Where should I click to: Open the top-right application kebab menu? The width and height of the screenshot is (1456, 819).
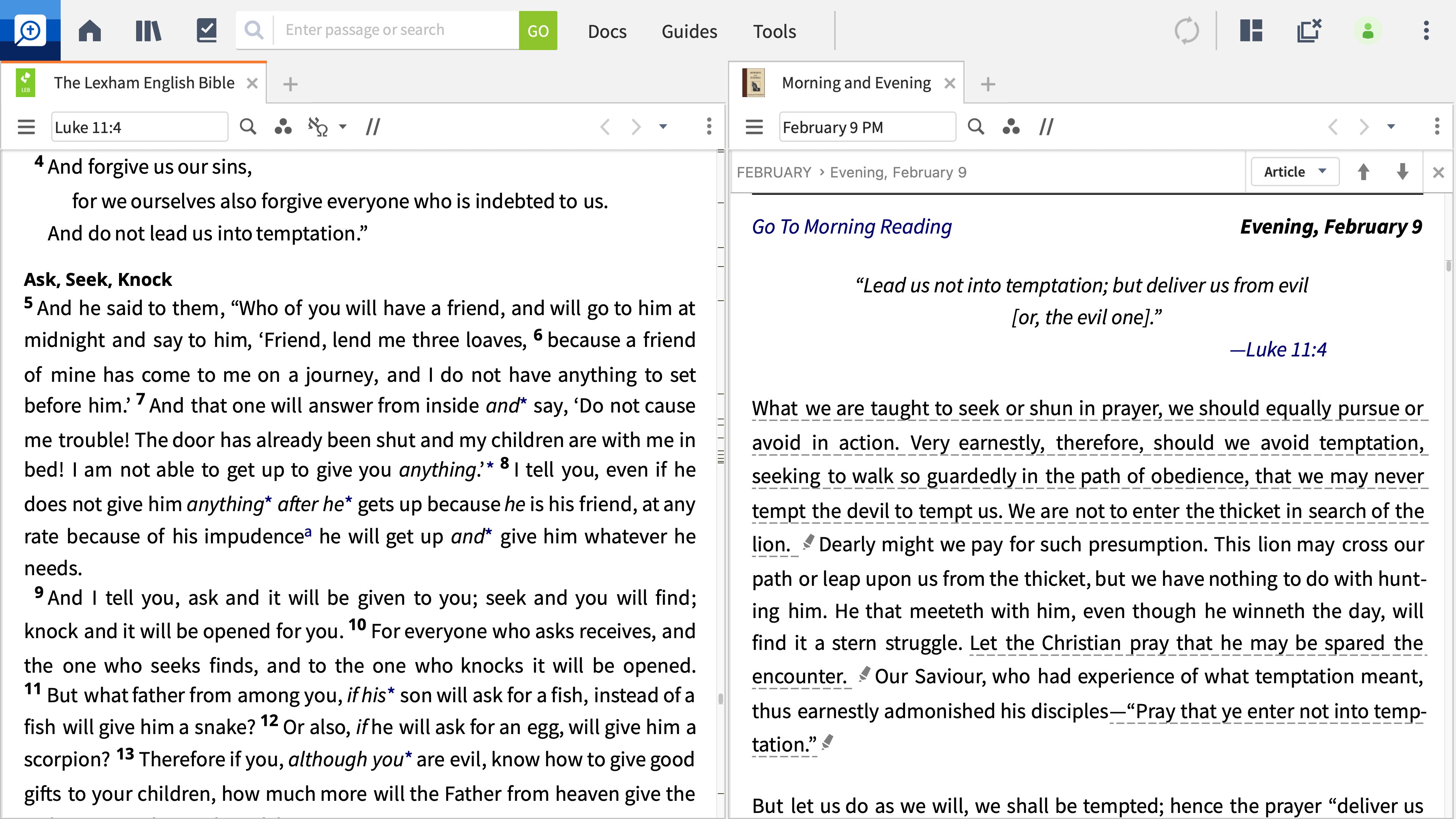pos(1426,30)
